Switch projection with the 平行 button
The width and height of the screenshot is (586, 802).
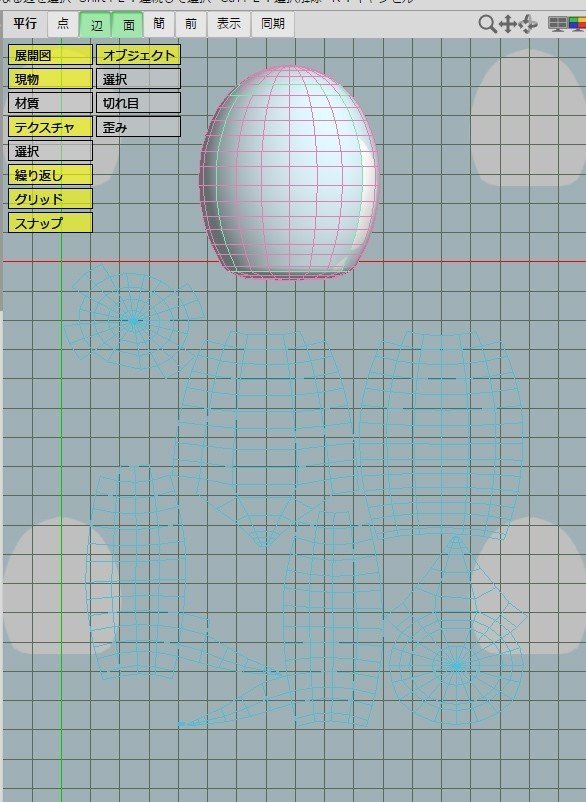[x=25, y=24]
